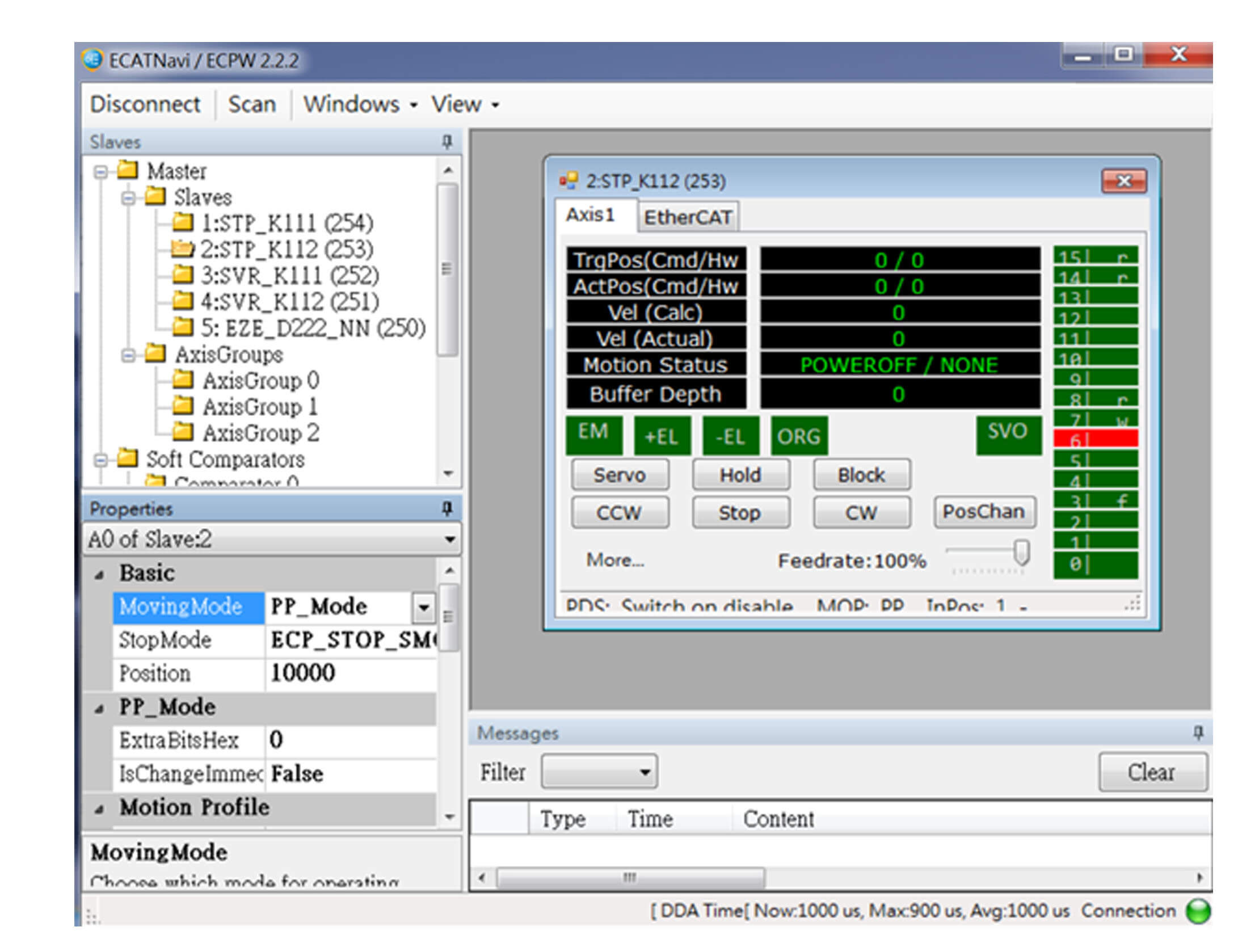
Task: Open the Windows menu
Action: (359, 105)
